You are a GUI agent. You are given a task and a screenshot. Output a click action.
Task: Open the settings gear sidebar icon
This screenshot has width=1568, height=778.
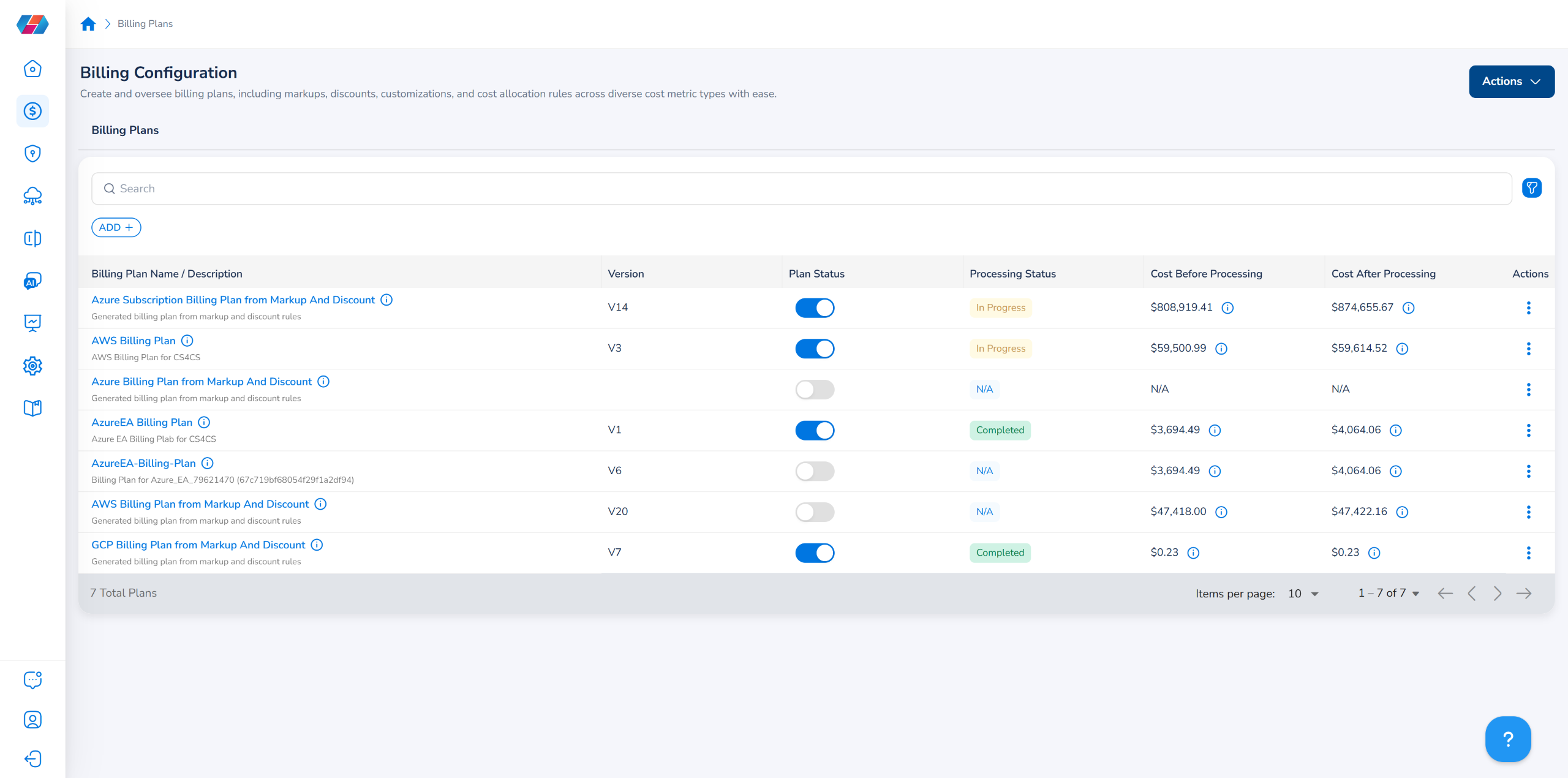click(x=32, y=366)
